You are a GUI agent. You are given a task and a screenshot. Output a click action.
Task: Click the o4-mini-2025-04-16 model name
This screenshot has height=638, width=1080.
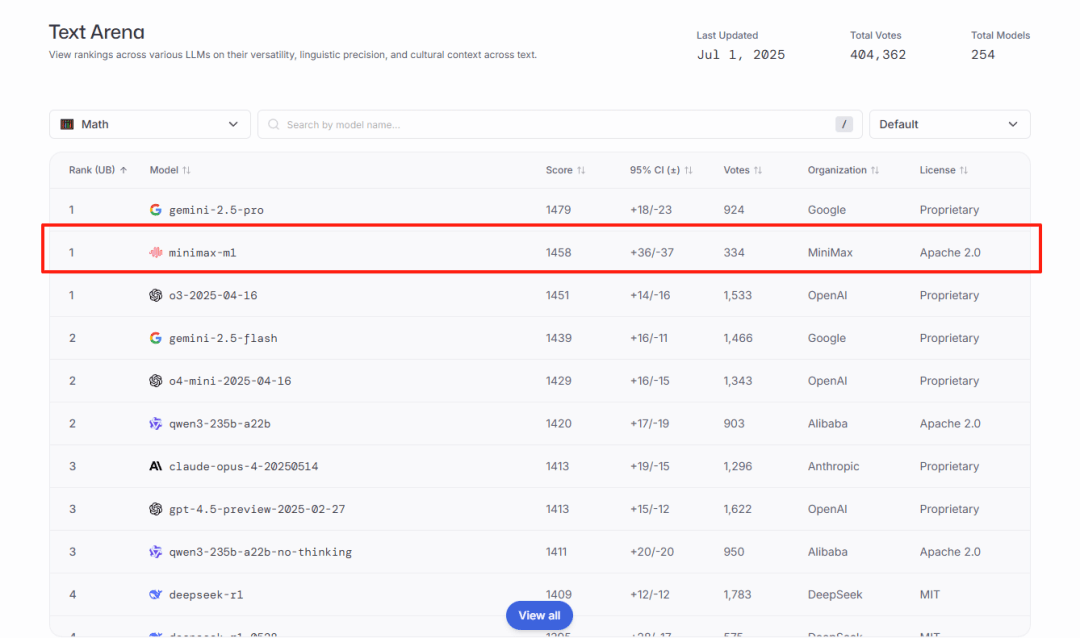pos(230,381)
